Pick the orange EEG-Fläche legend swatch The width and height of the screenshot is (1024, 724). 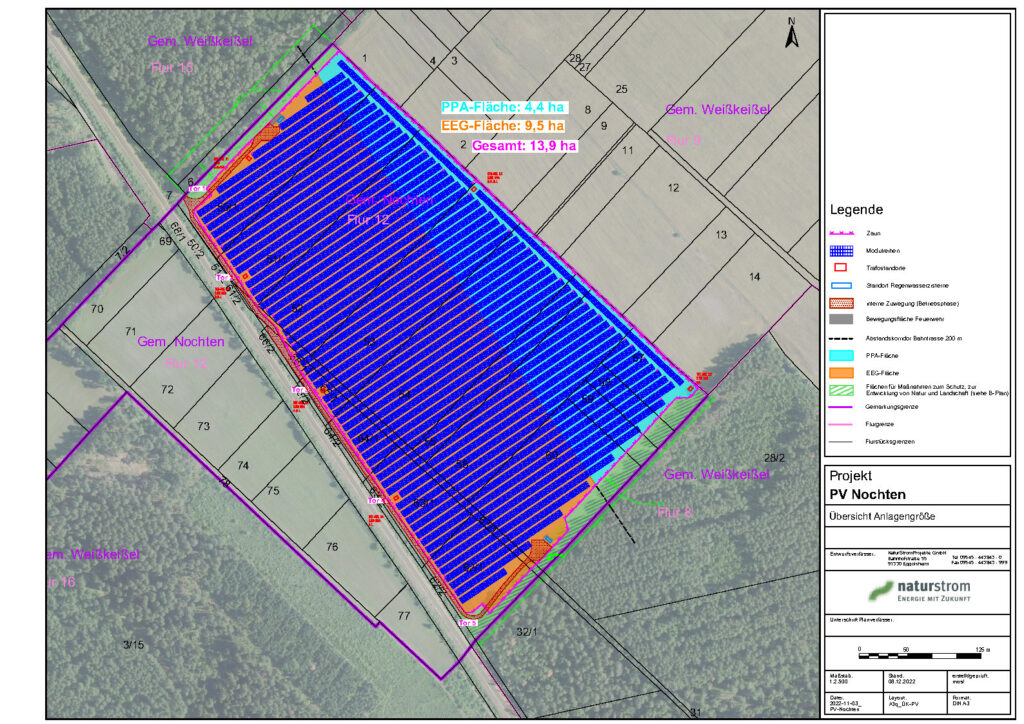pos(841,373)
